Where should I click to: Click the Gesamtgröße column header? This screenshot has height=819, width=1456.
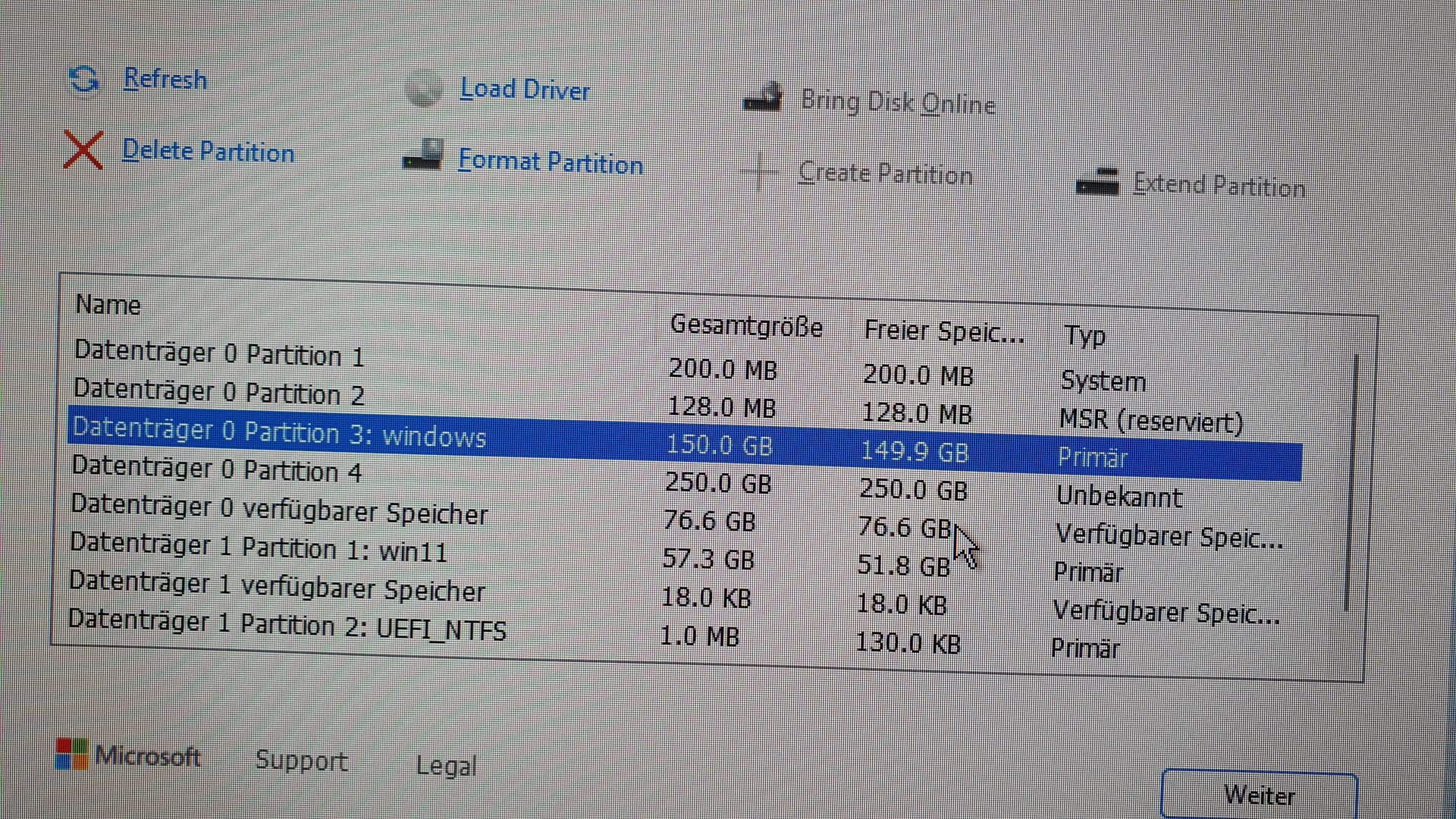[746, 325]
